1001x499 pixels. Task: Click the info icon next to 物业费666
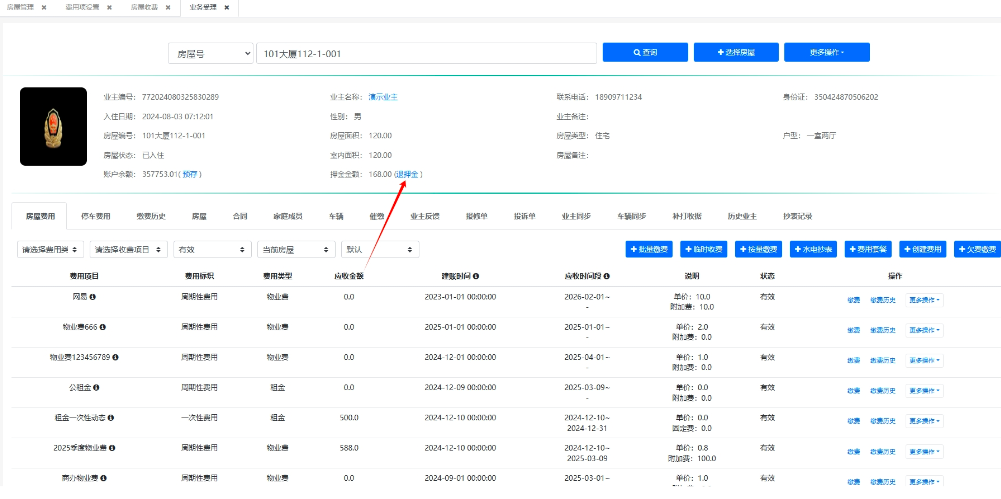102,327
